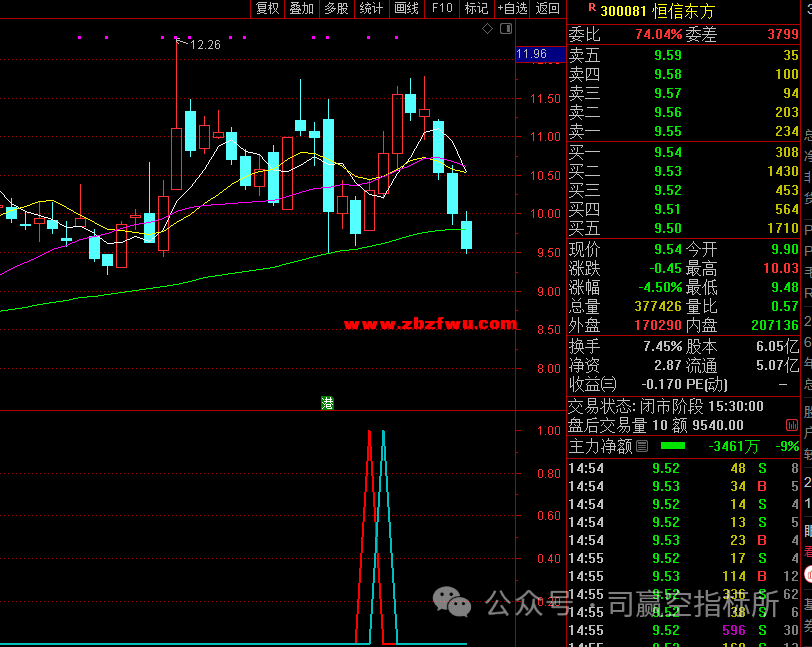The image size is (812, 647).
Task: Select the 画线 drawing tool
Action: (407, 8)
